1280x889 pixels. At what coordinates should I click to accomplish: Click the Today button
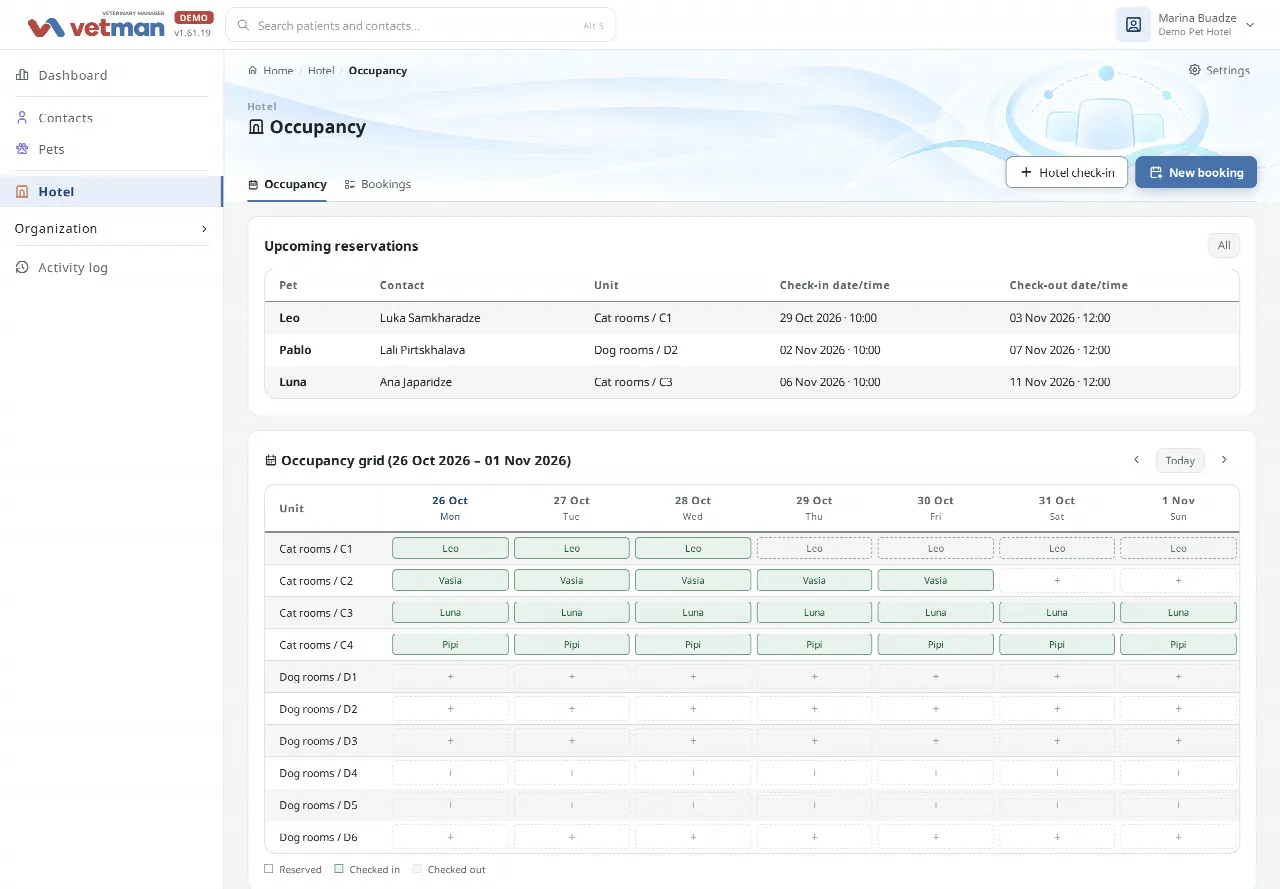1180,460
